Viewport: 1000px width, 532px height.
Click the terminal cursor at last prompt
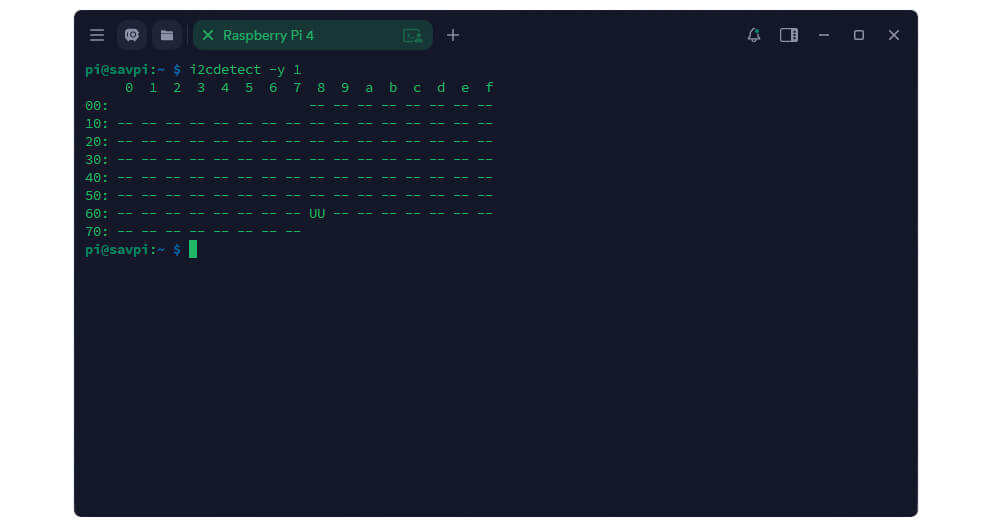point(193,249)
